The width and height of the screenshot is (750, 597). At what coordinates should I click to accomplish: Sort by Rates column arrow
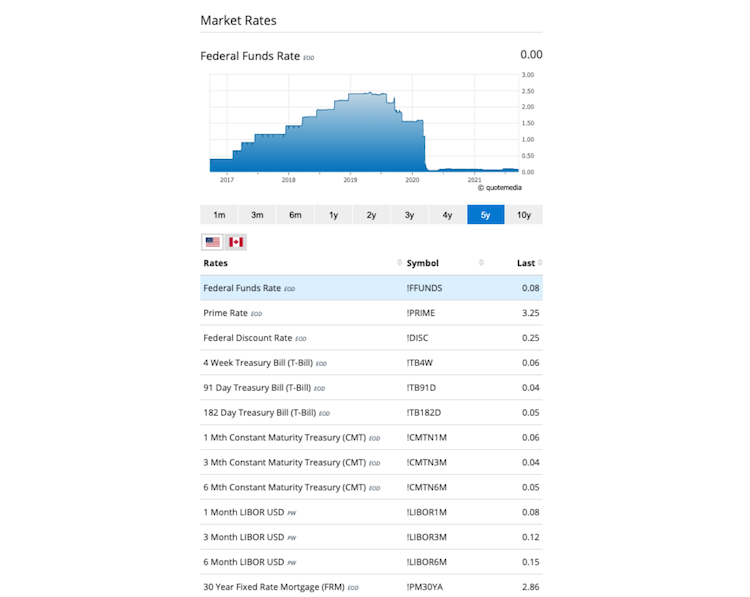pyautogui.click(x=399, y=263)
